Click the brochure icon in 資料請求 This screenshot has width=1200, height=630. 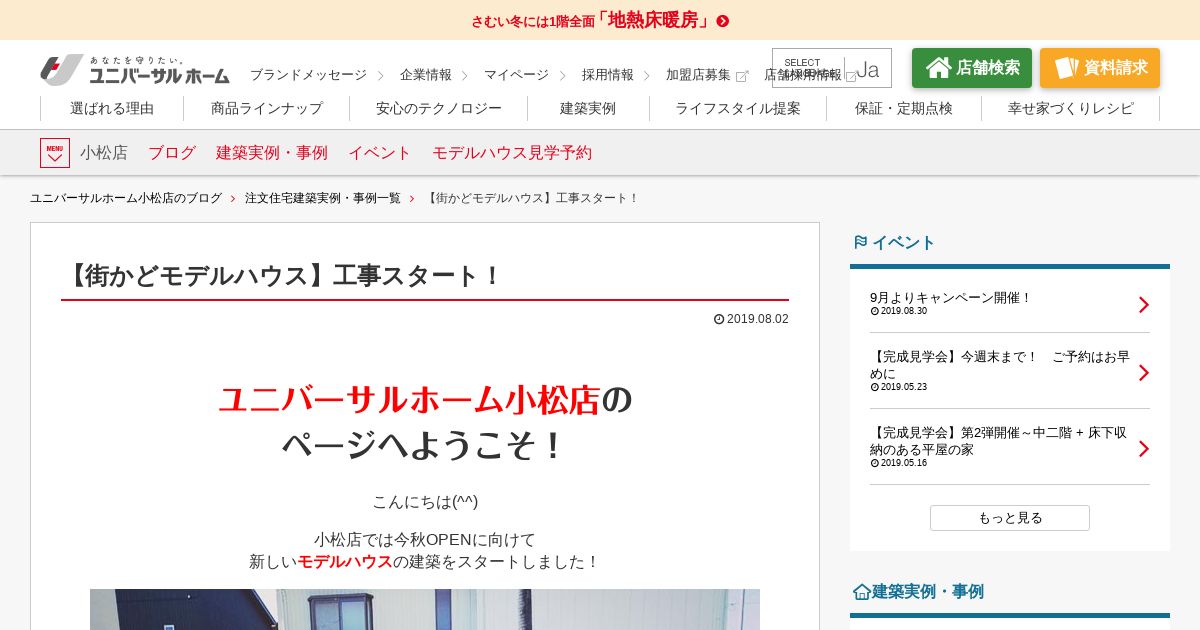pyautogui.click(x=1066, y=68)
